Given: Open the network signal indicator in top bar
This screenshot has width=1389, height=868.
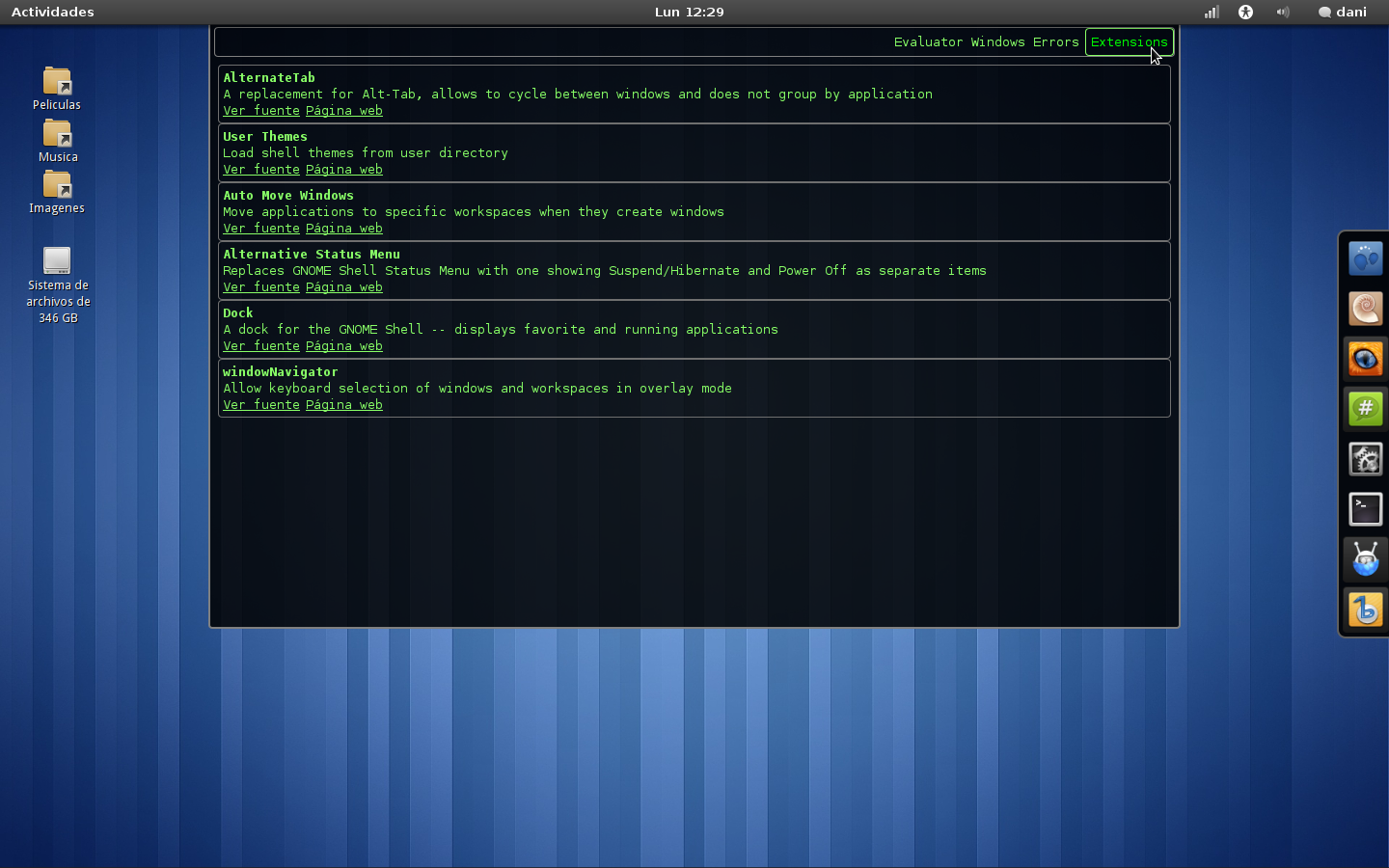Looking at the screenshot, I should (1212, 12).
